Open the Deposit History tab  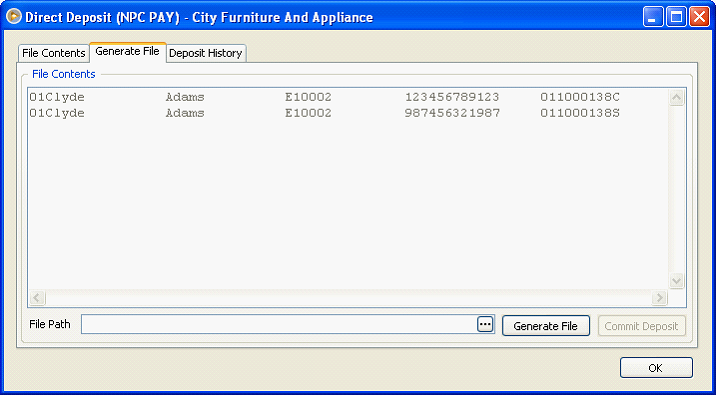coord(206,53)
